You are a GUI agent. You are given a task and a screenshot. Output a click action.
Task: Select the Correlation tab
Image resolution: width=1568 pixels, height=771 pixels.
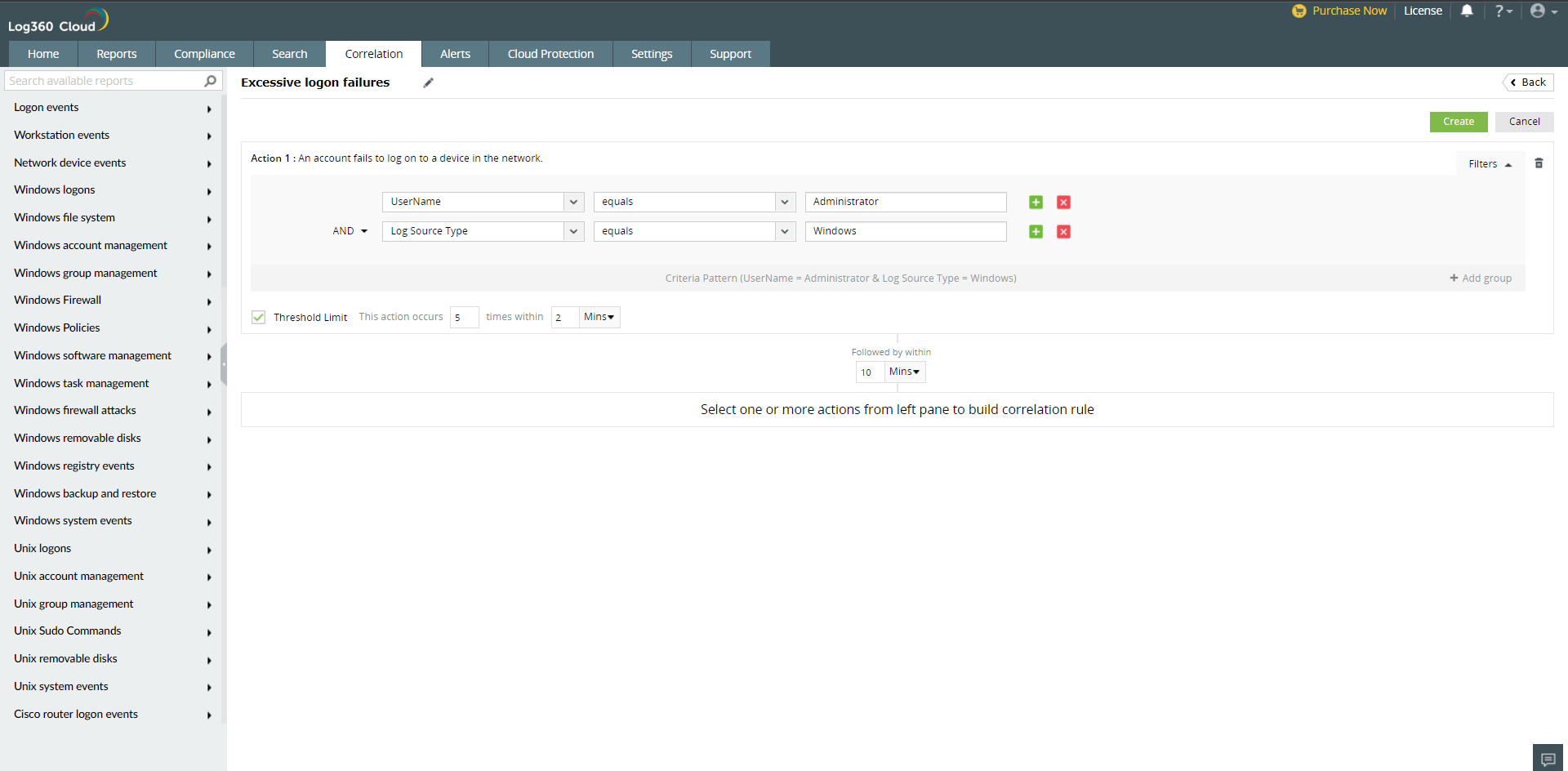[374, 54]
